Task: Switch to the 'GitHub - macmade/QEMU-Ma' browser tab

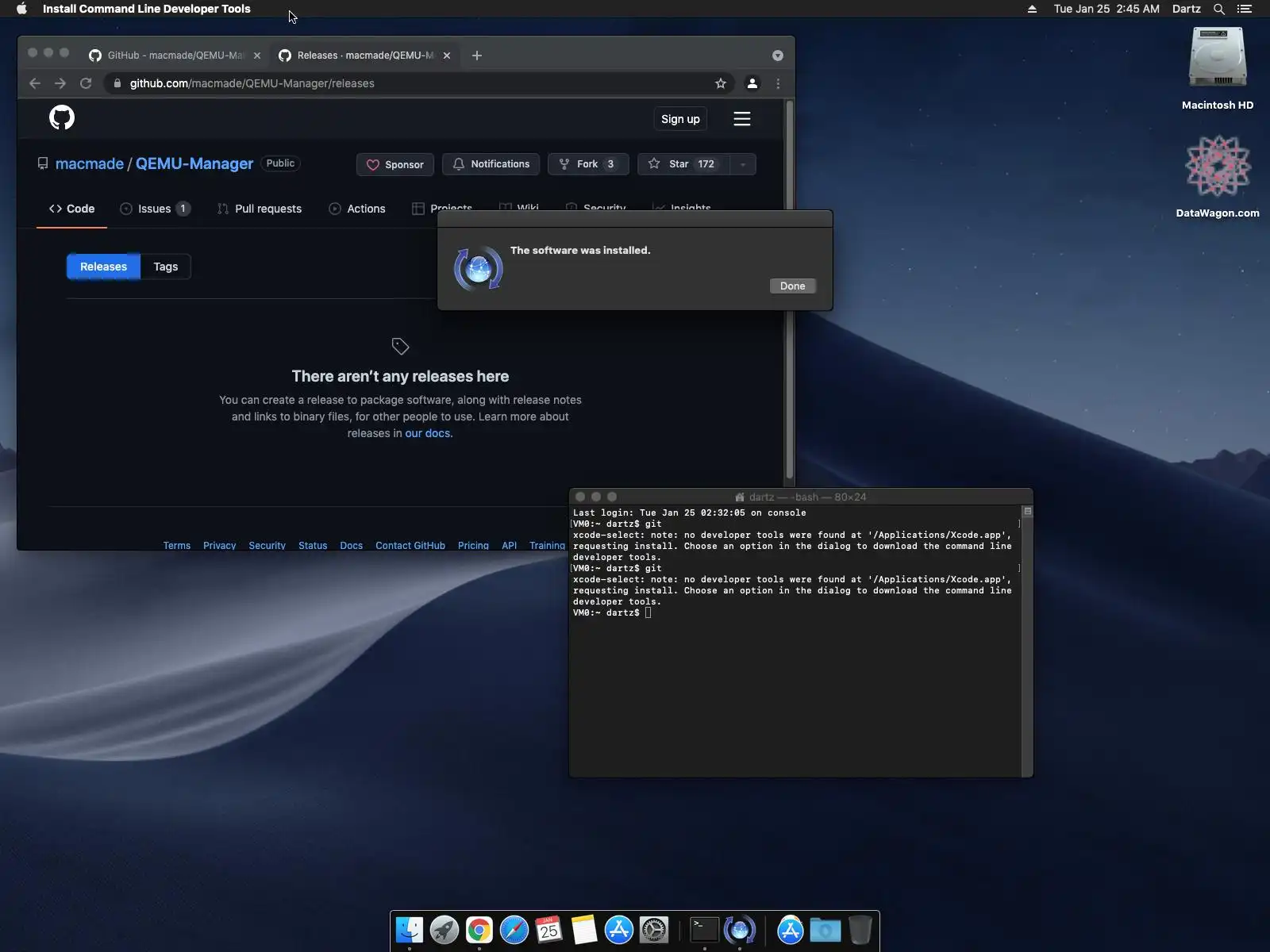Action: [174, 56]
